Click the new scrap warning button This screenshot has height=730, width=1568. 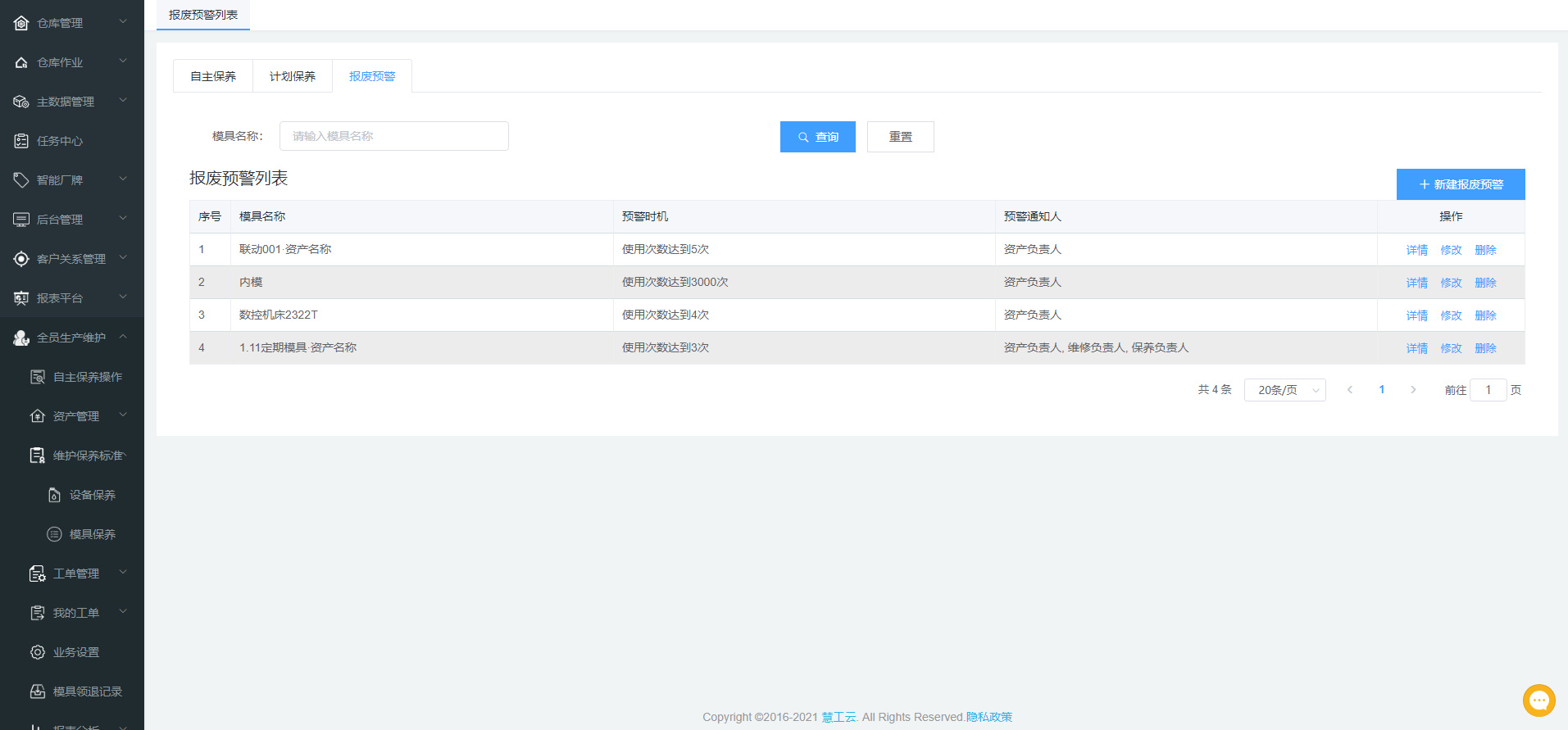(x=1460, y=184)
